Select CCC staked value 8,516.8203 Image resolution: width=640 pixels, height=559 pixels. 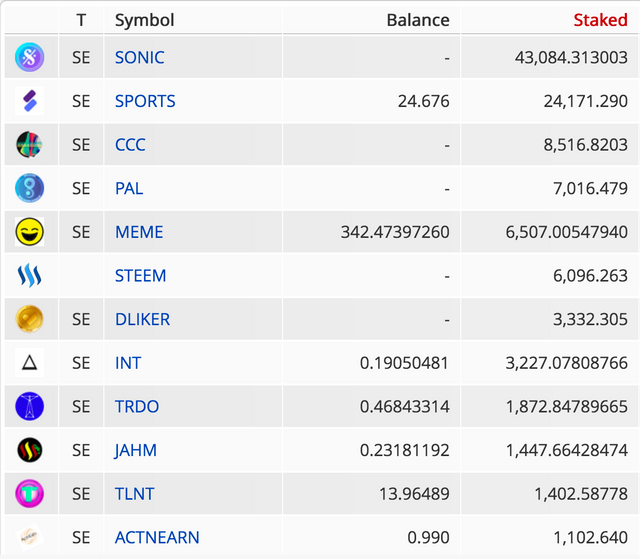[585, 145]
